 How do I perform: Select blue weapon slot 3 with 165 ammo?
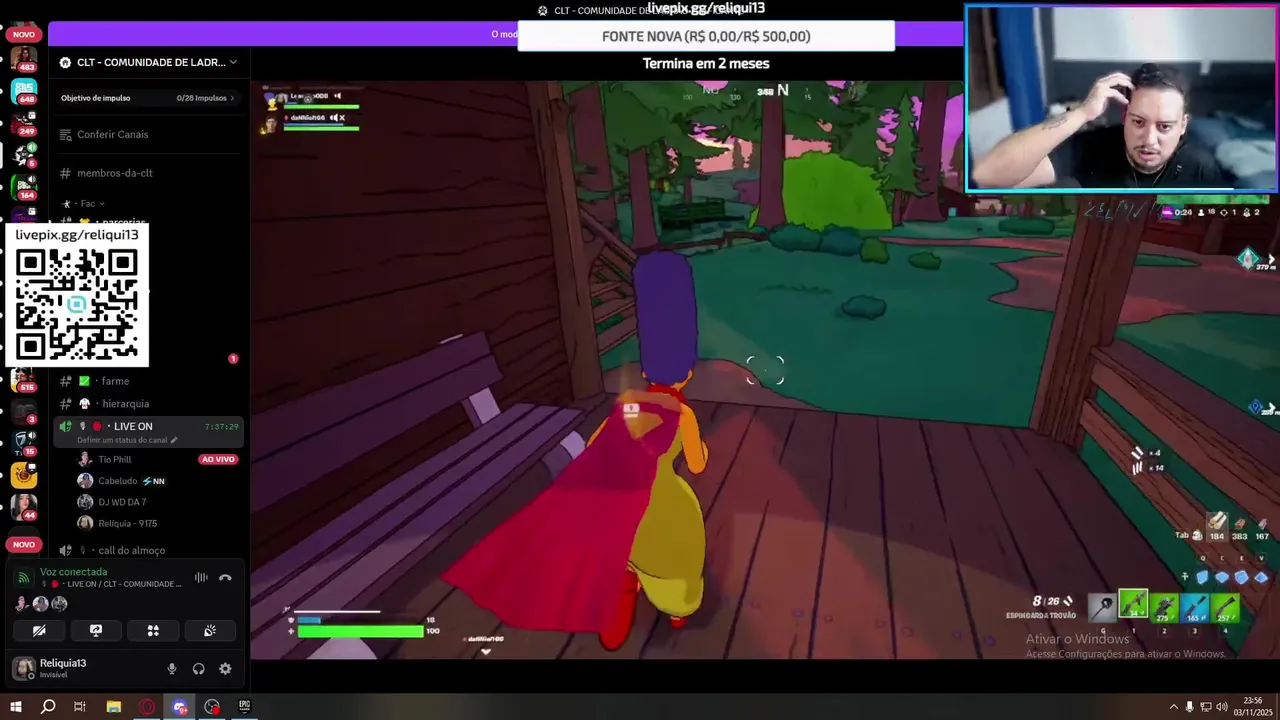pyautogui.click(x=1195, y=607)
